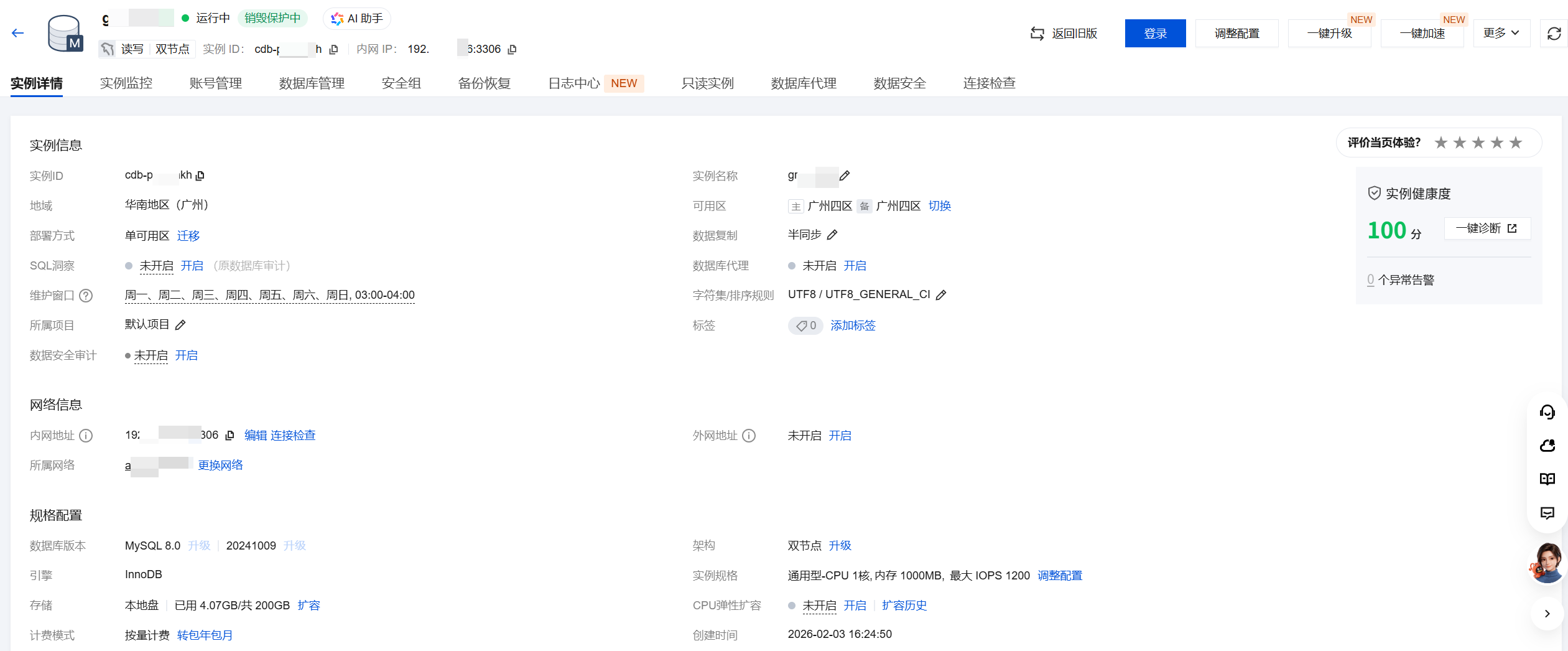
Task: Copy the 实例ID in 实例信息 section
Action: click(x=200, y=176)
